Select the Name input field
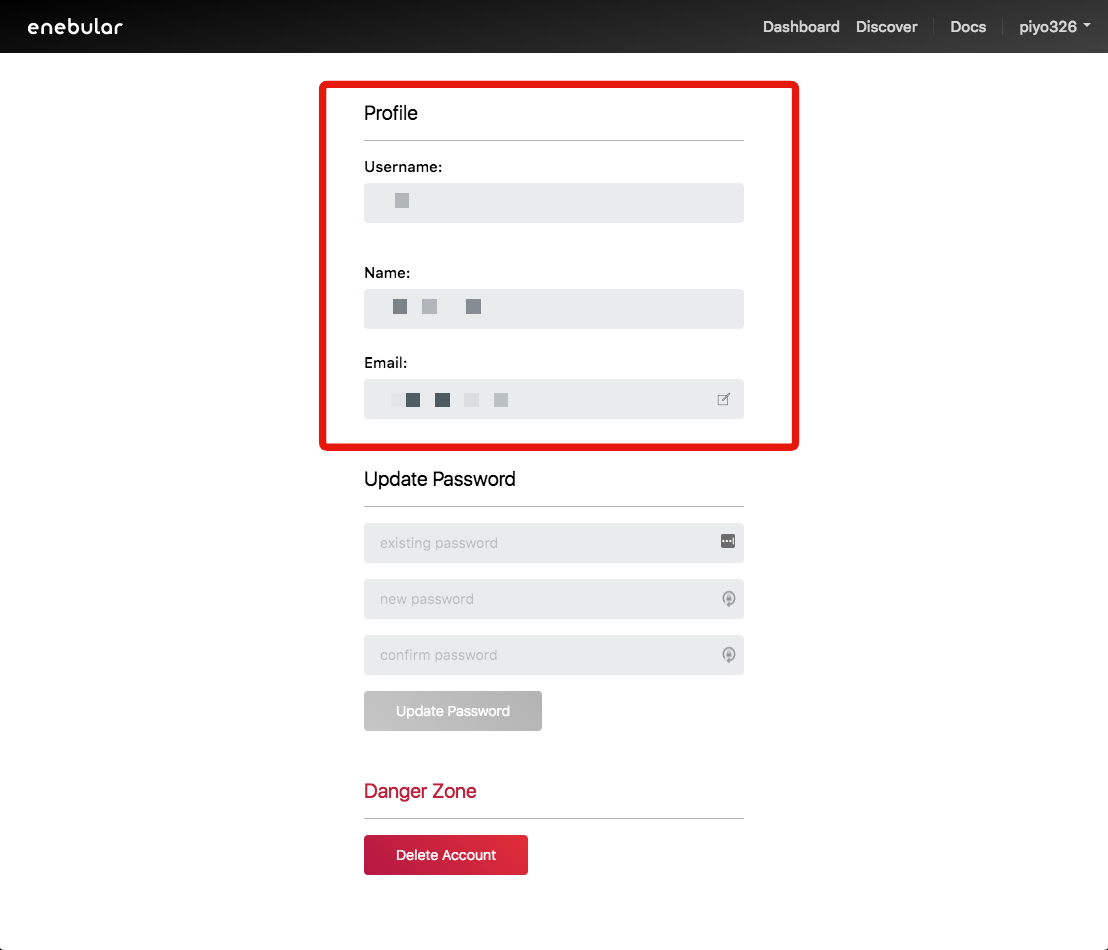1108x950 pixels. pos(553,309)
